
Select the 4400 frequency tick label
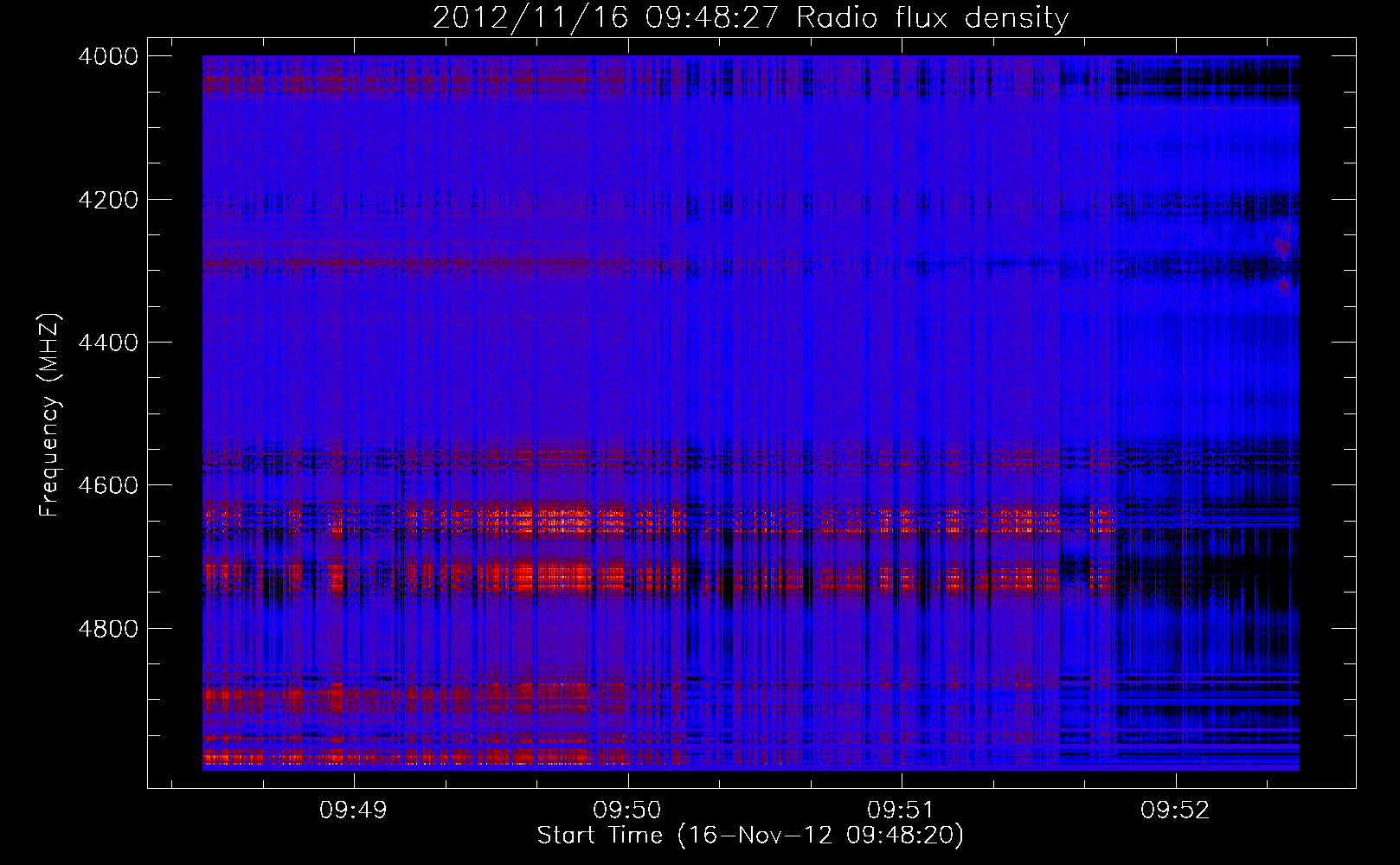click(108, 343)
